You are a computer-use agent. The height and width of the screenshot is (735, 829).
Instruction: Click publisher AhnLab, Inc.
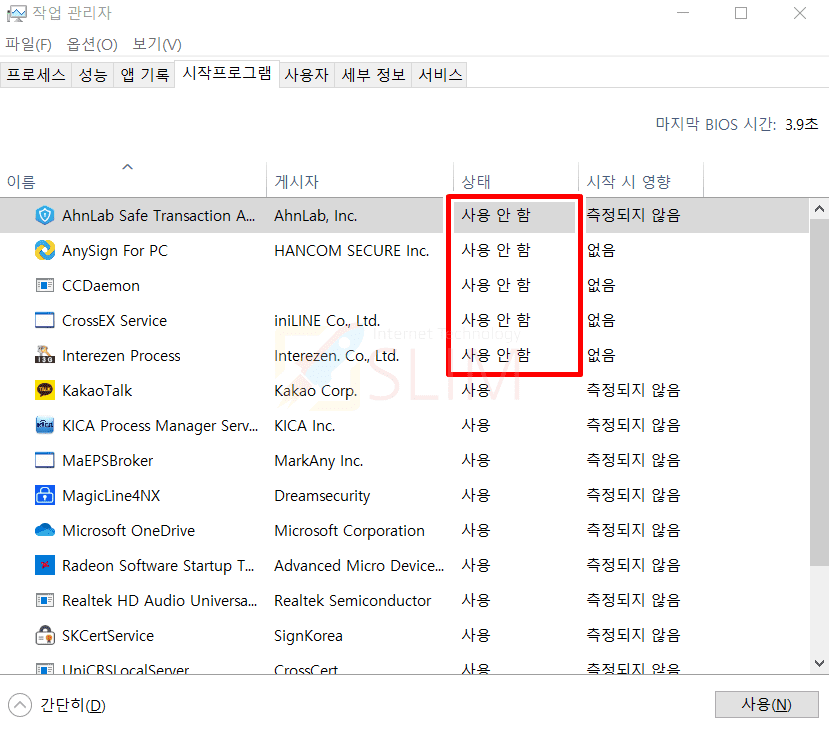[316, 216]
